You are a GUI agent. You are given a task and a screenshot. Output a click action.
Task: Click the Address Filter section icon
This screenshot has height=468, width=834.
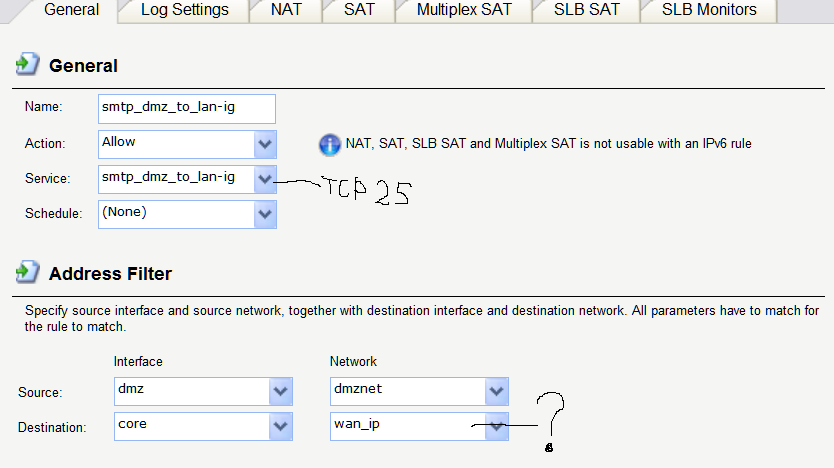click(x=26, y=273)
